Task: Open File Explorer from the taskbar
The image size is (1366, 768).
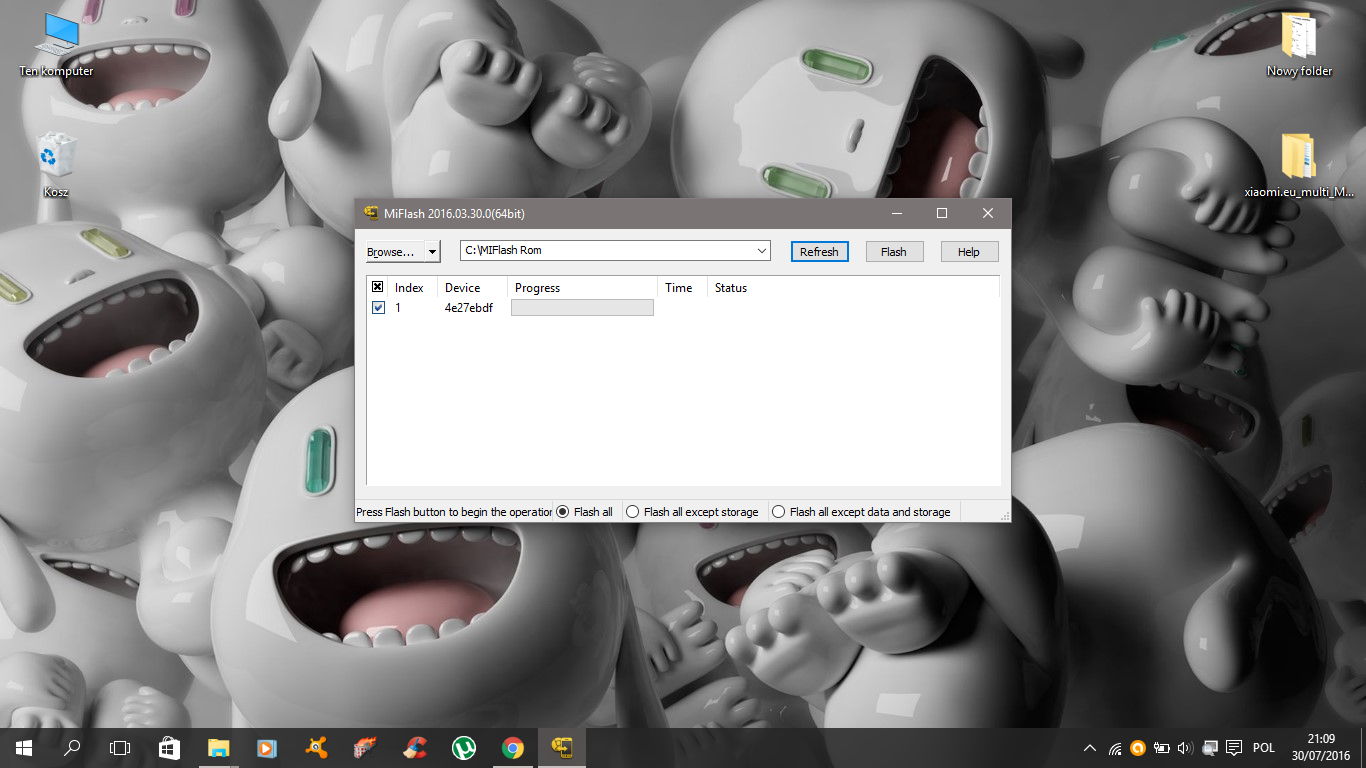Action: tap(218, 748)
